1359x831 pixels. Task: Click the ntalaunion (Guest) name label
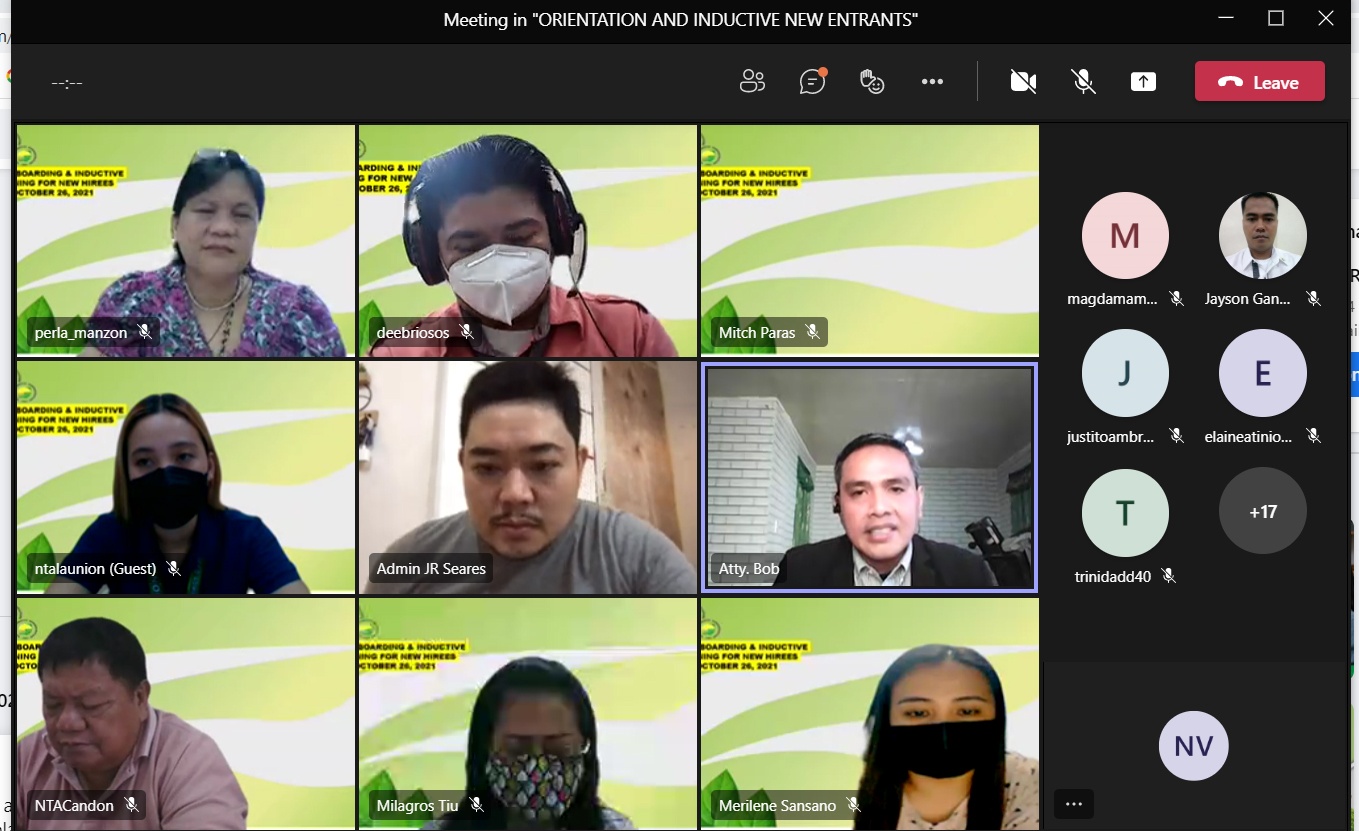[x=95, y=568]
